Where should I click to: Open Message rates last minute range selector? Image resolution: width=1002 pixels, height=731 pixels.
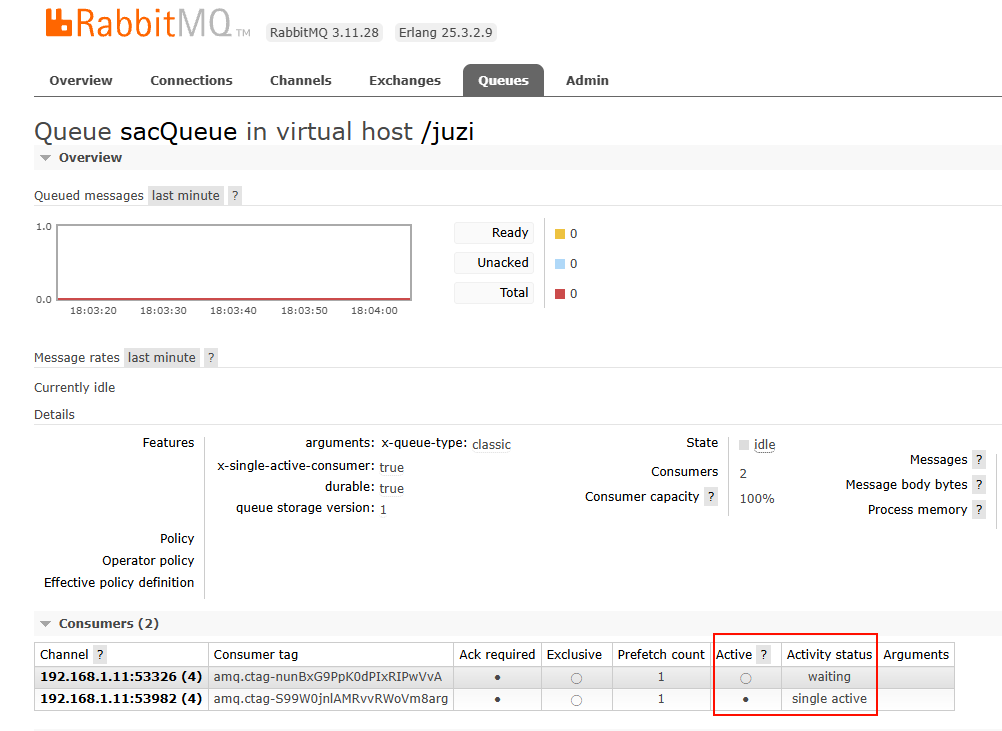pos(162,358)
